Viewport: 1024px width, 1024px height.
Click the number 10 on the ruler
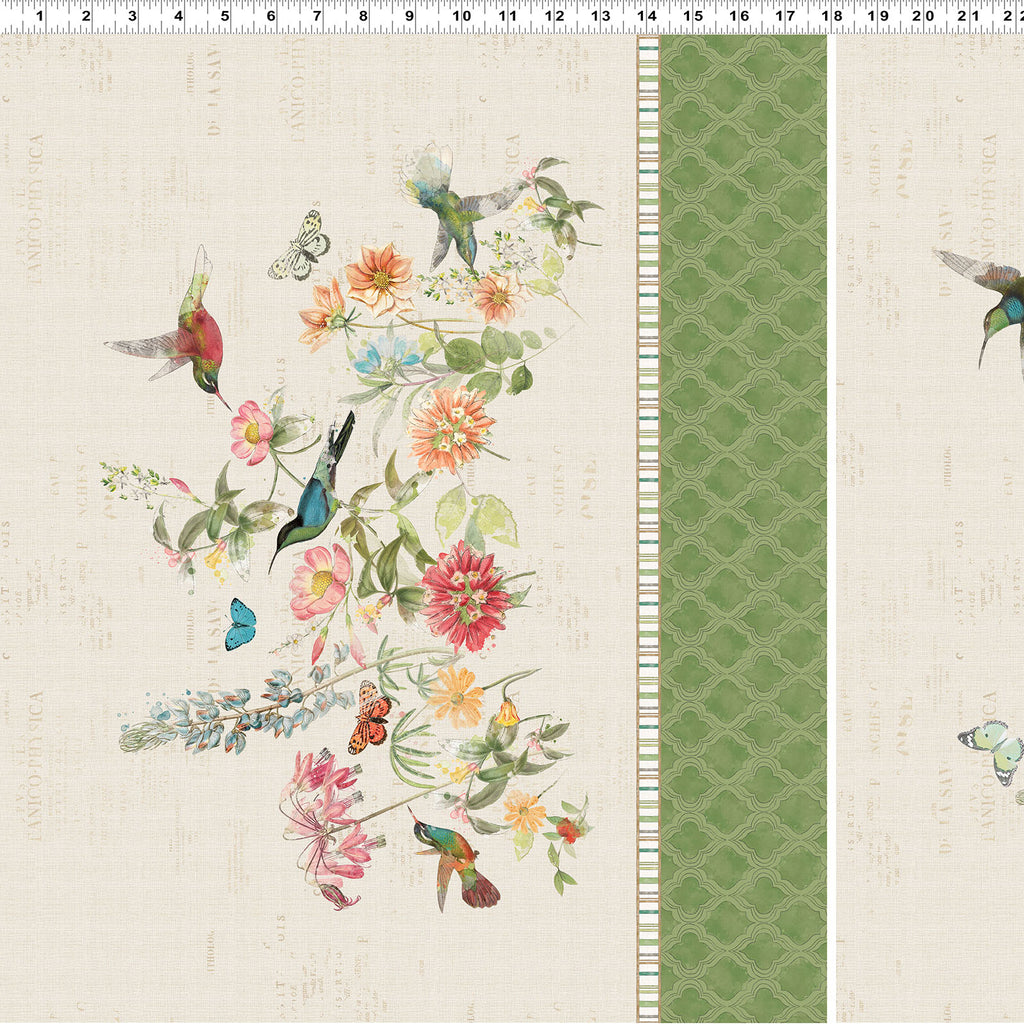coord(461,15)
